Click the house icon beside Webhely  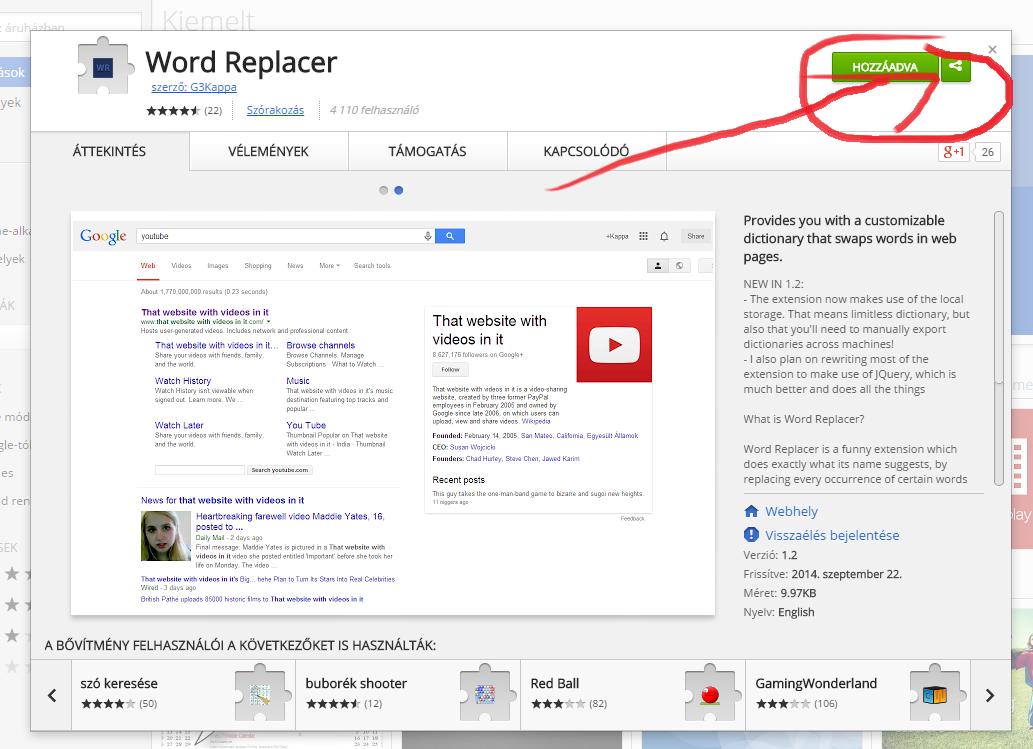[x=751, y=511]
